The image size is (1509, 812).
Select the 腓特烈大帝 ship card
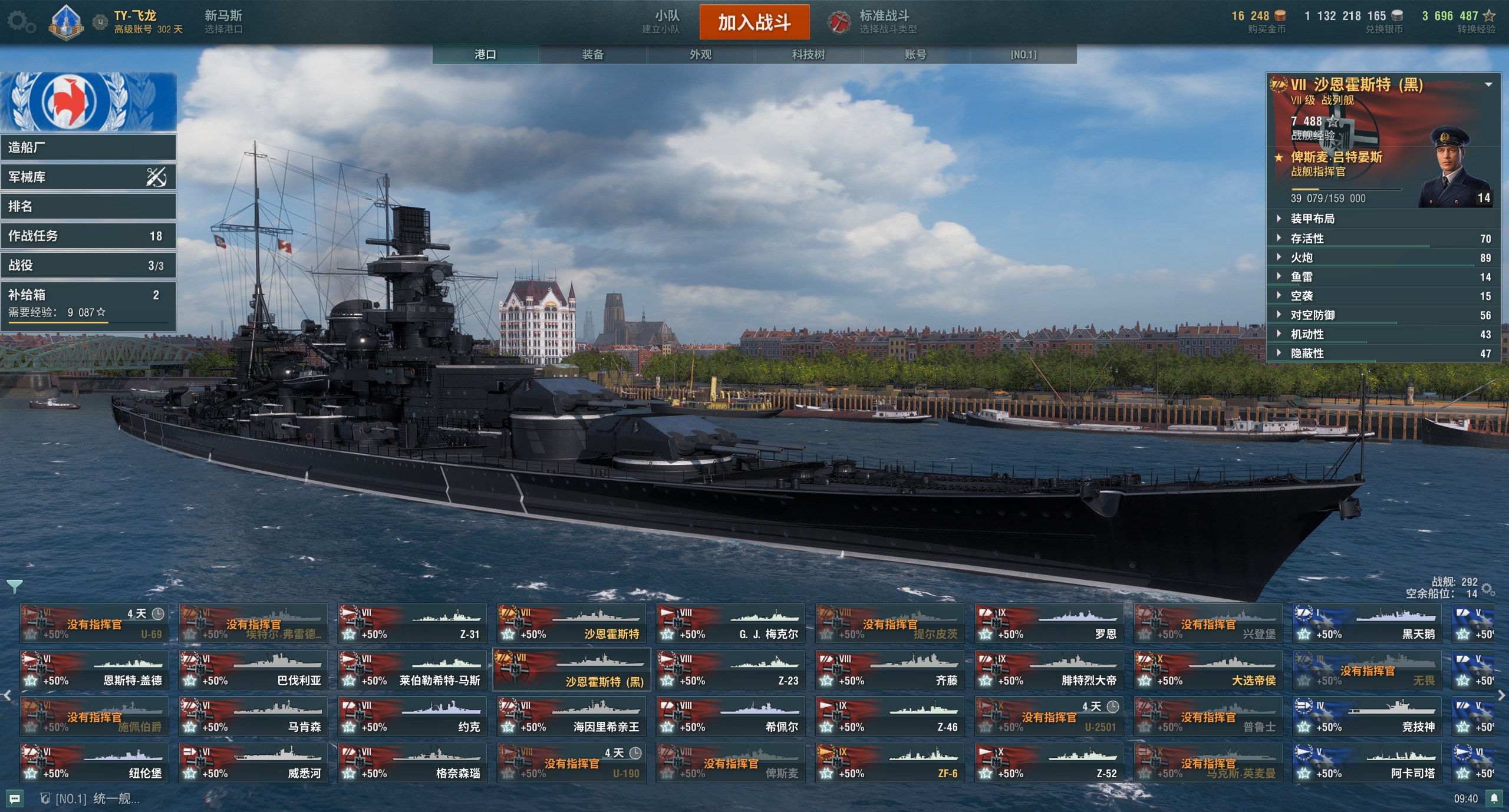pyautogui.click(x=1049, y=671)
